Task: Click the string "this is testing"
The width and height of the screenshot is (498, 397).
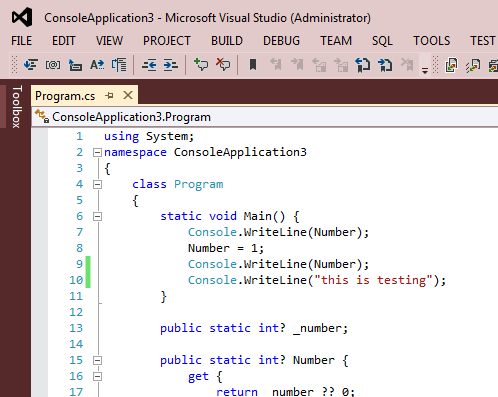Action: pyautogui.click(x=373, y=280)
